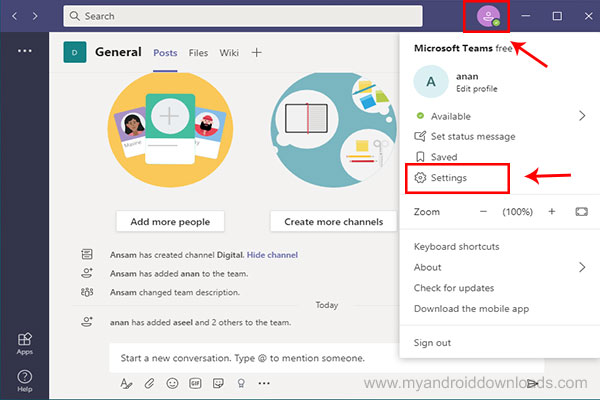Viewport: 600px width, 400px height.
Task: Select Check for updates
Action: (x=454, y=288)
